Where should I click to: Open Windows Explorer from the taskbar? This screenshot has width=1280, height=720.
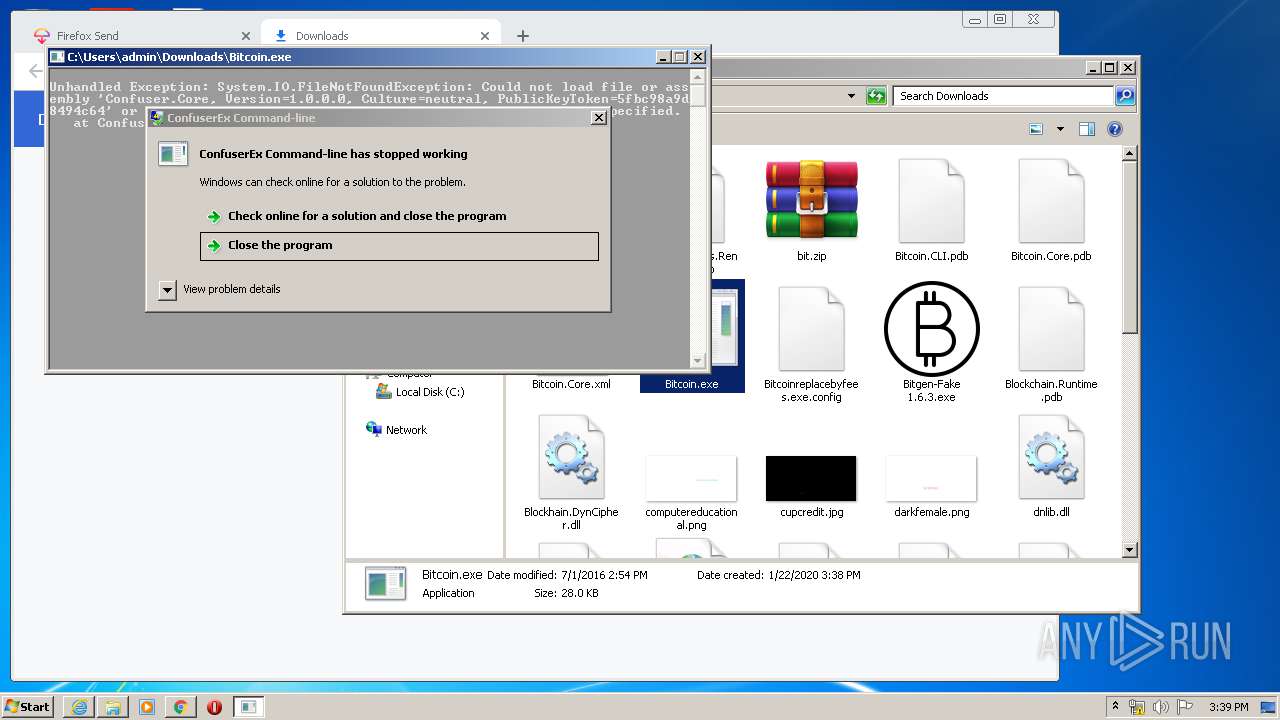(x=113, y=707)
